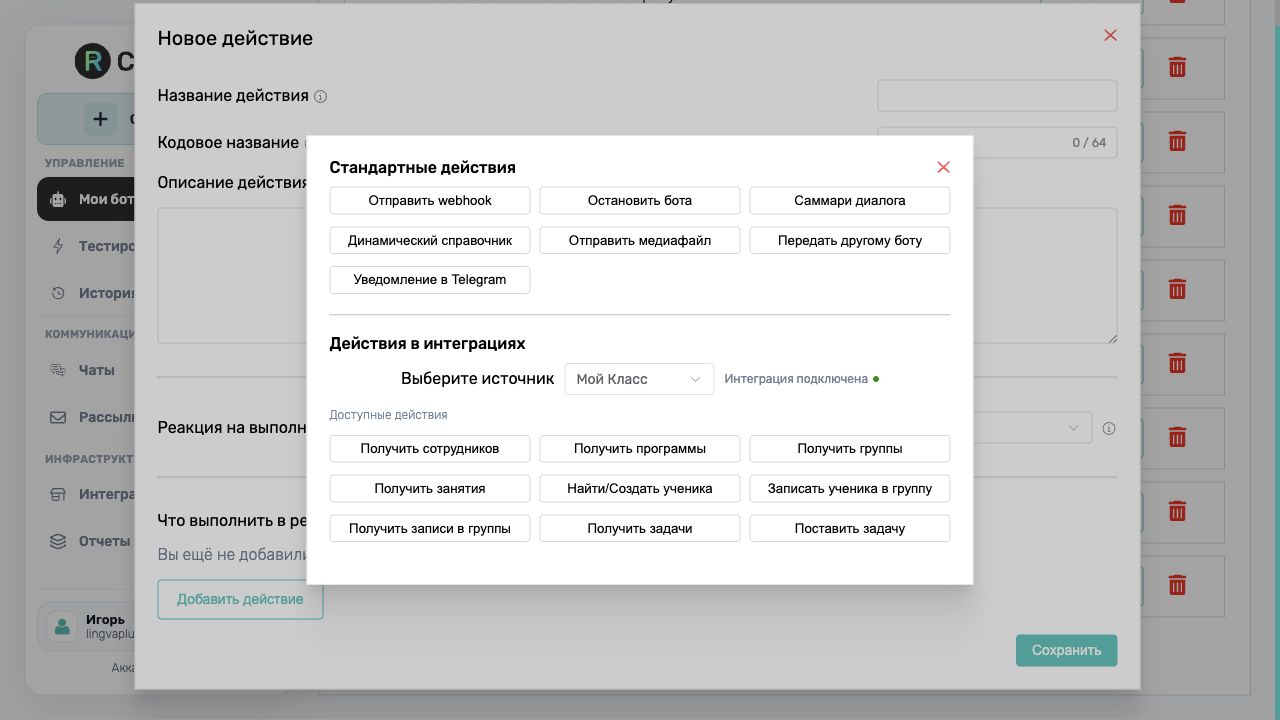The height and width of the screenshot is (720, 1280).
Task: Select 'Отправить медиафайл' action
Action: (x=640, y=240)
